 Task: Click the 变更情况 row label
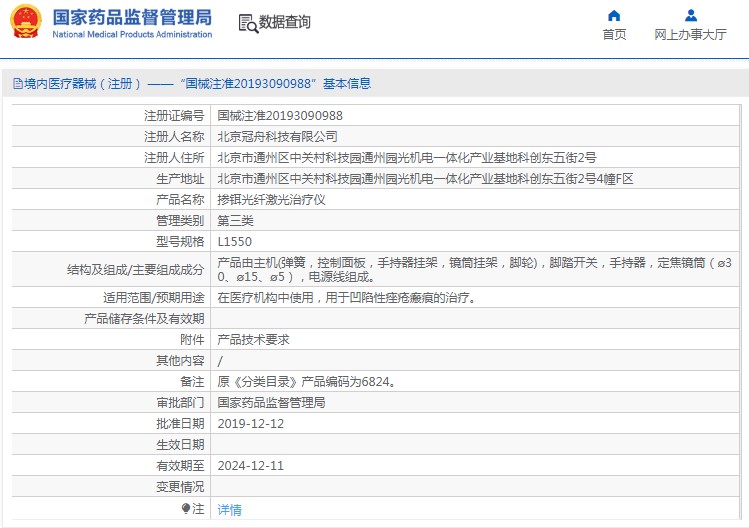click(180, 487)
